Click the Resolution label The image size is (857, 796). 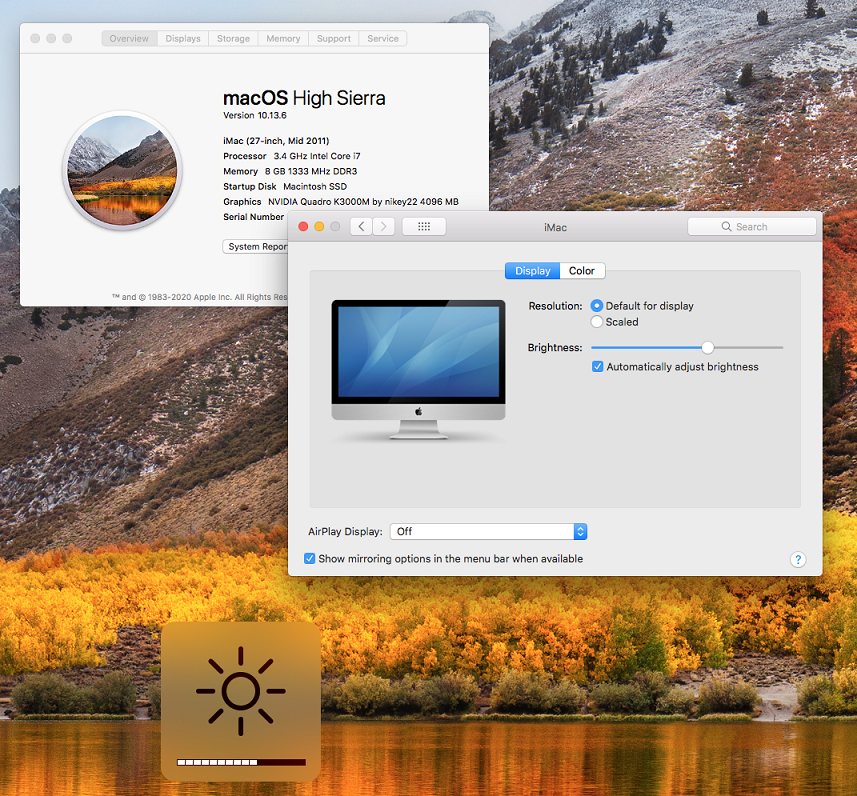[555, 306]
